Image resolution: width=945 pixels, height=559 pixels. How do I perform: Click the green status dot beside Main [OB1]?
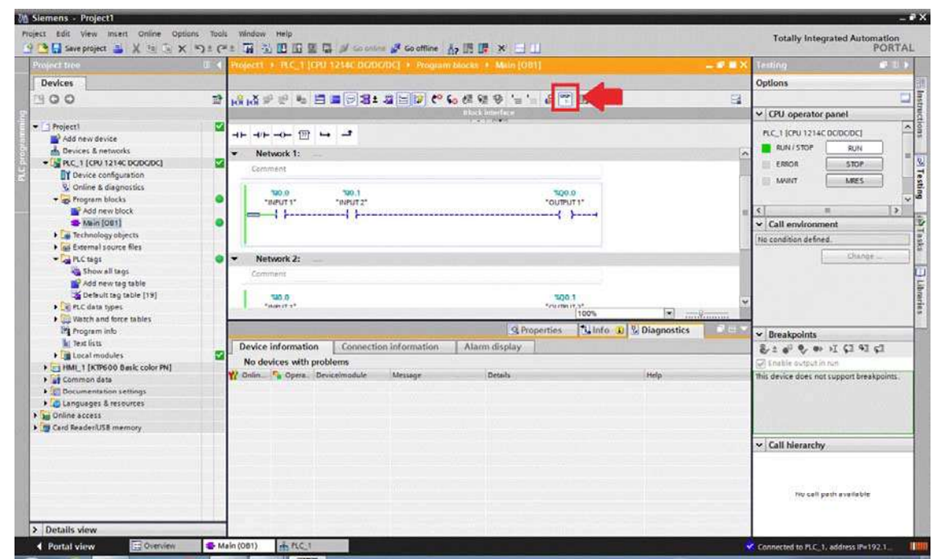click(219, 223)
